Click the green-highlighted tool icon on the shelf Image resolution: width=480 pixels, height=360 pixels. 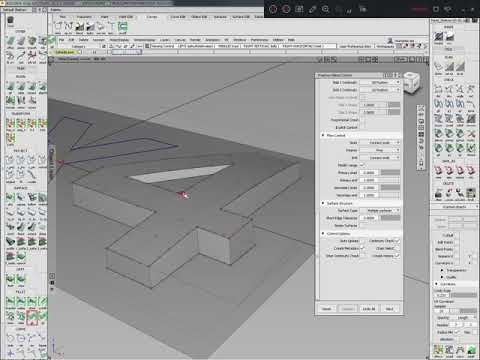122,27
